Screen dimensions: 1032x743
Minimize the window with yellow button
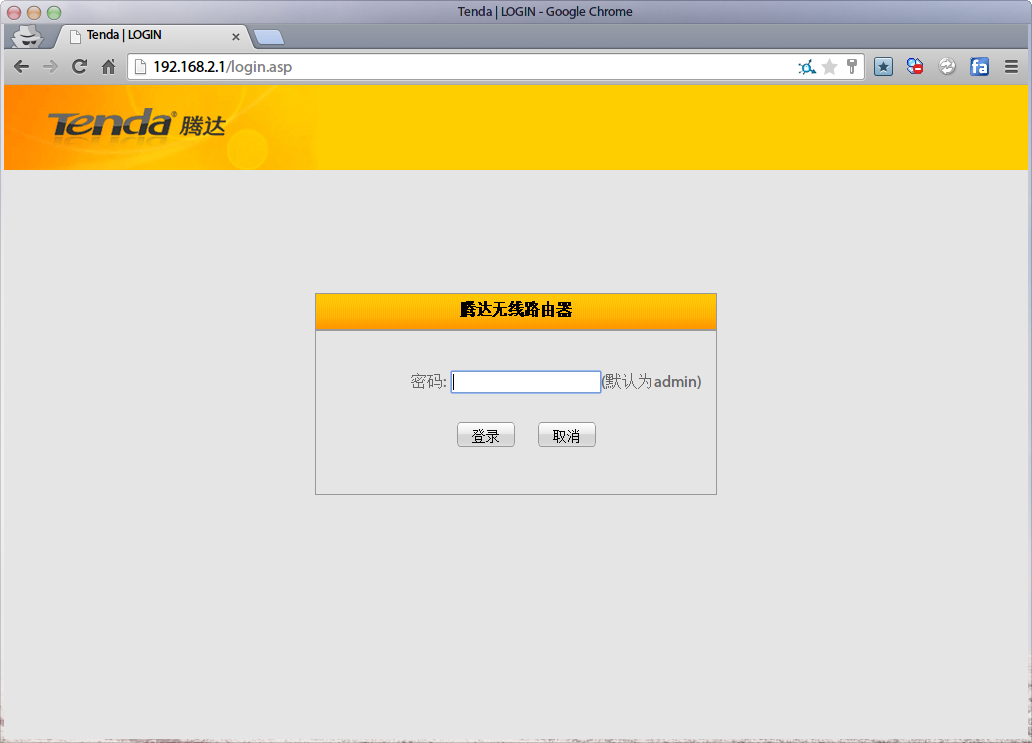34,13
